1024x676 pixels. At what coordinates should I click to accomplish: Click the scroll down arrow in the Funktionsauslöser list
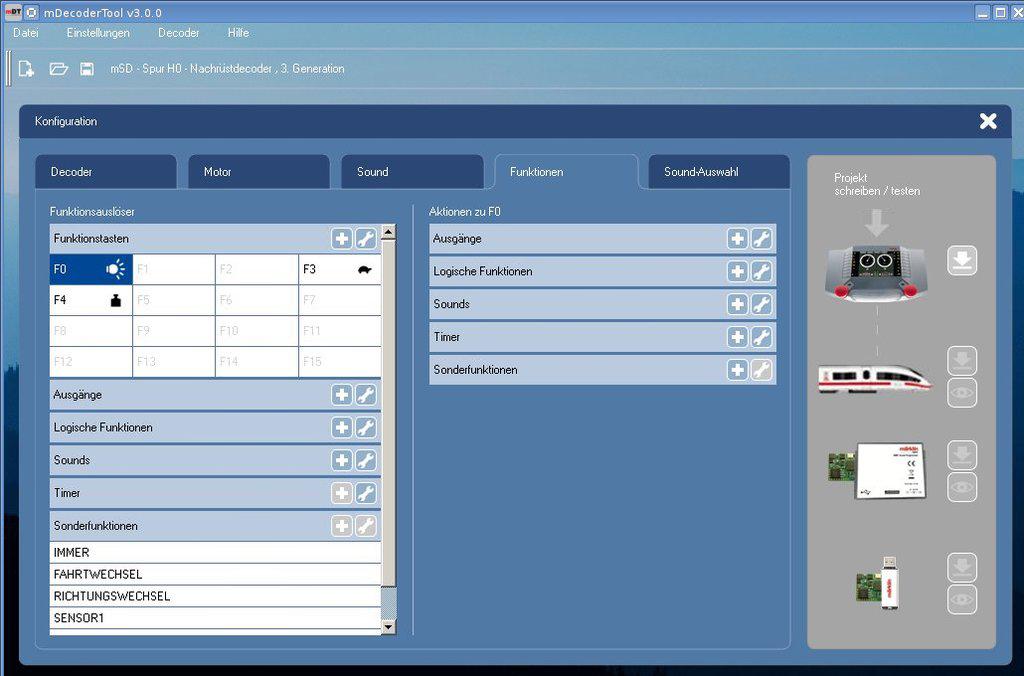(389, 626)
